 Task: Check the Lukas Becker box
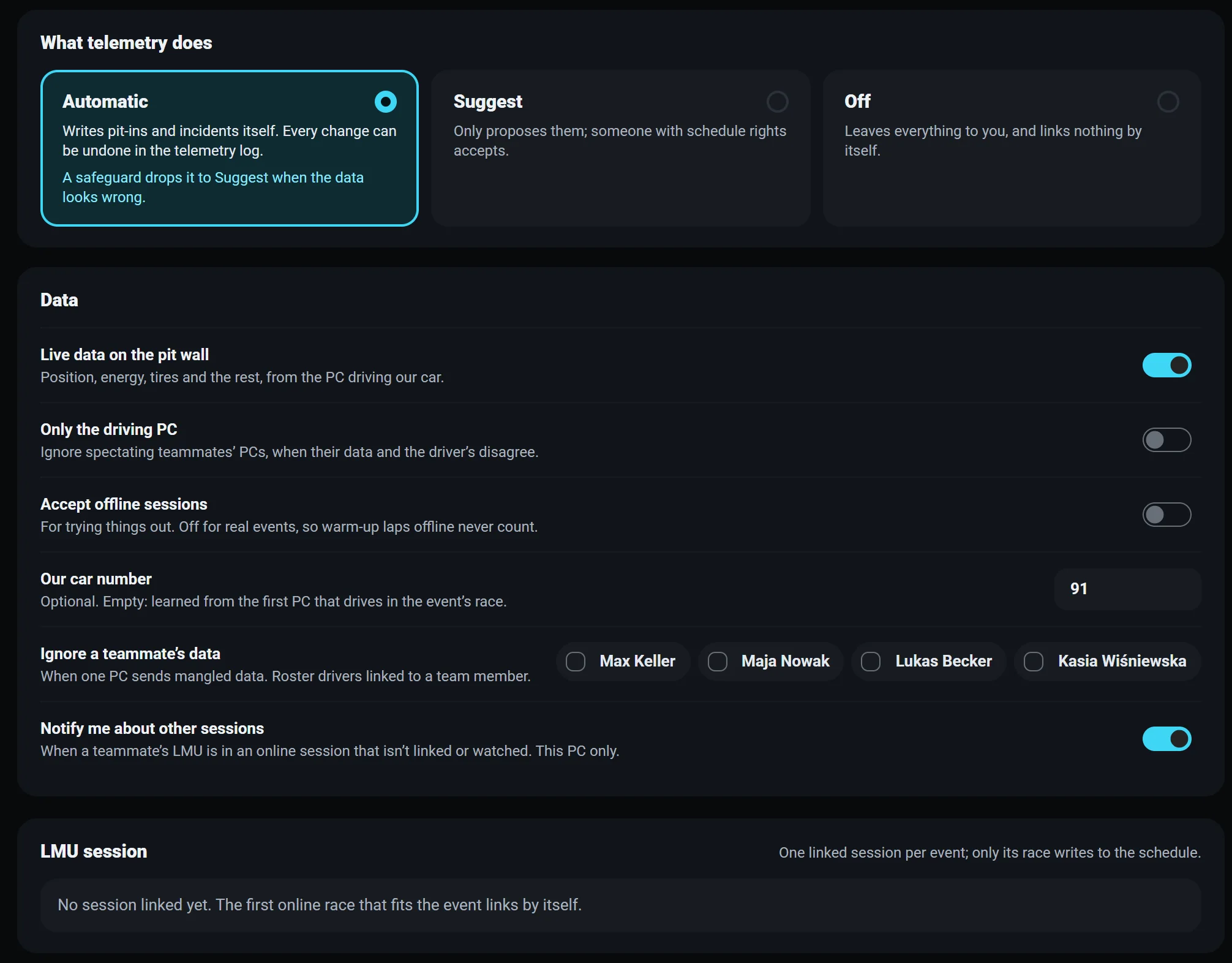tap(870, 662)
